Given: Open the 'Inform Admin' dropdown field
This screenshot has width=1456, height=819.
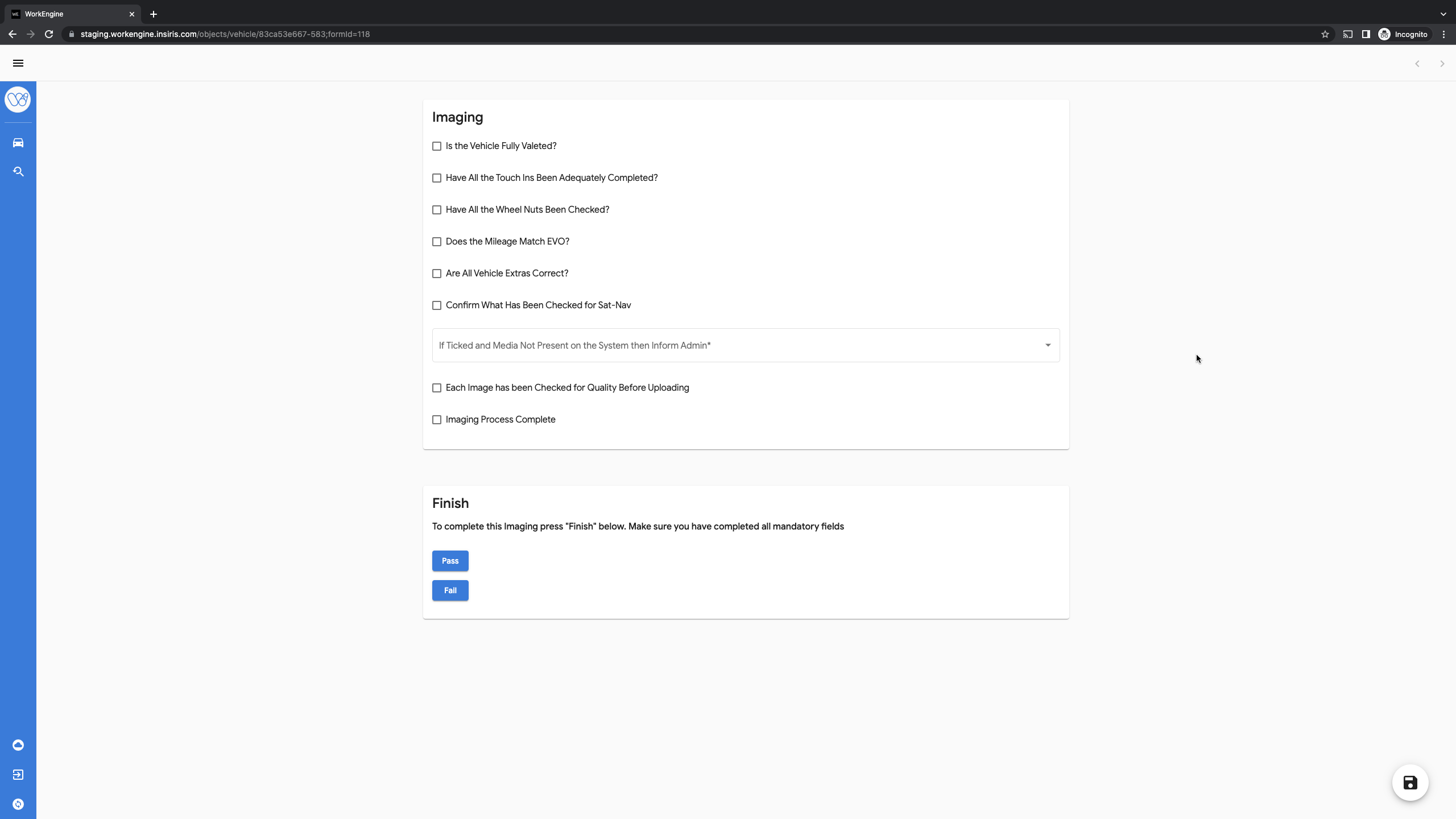Looking at the screenshot, I should pos(745,345).
